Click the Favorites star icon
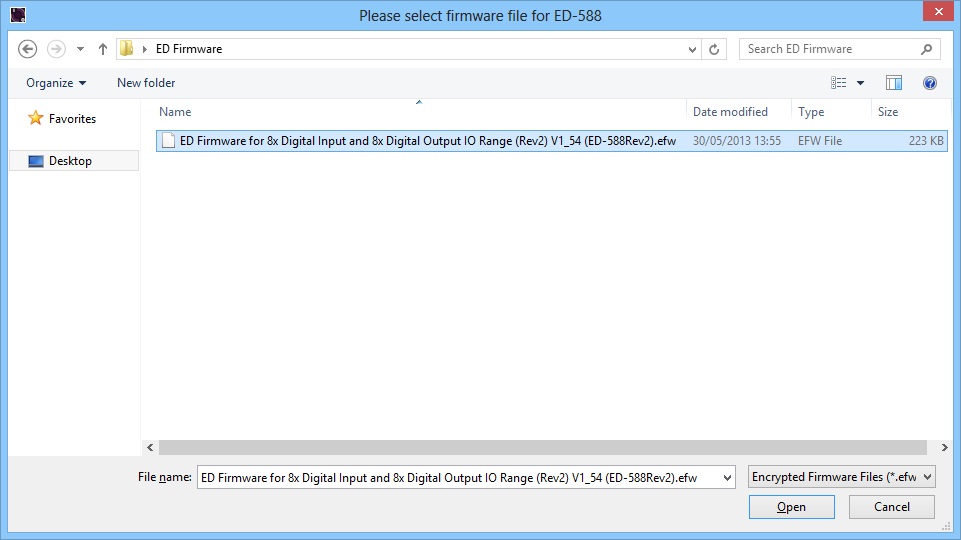Image resolution: width=961 pixels, height=540 pixels. [36, 118]
